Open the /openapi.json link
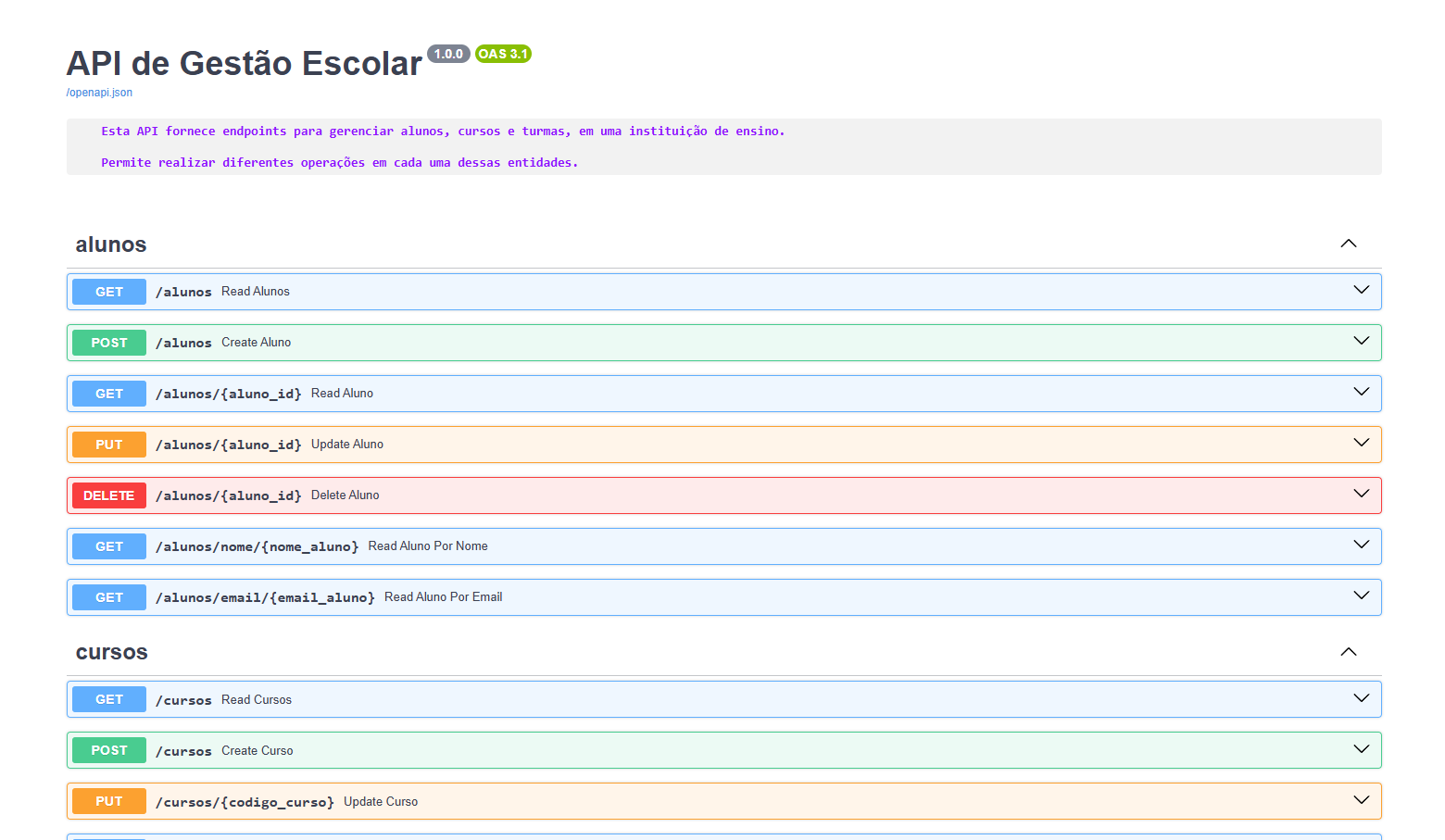Viewport: 1445px width, 840px height. [99, 93]
